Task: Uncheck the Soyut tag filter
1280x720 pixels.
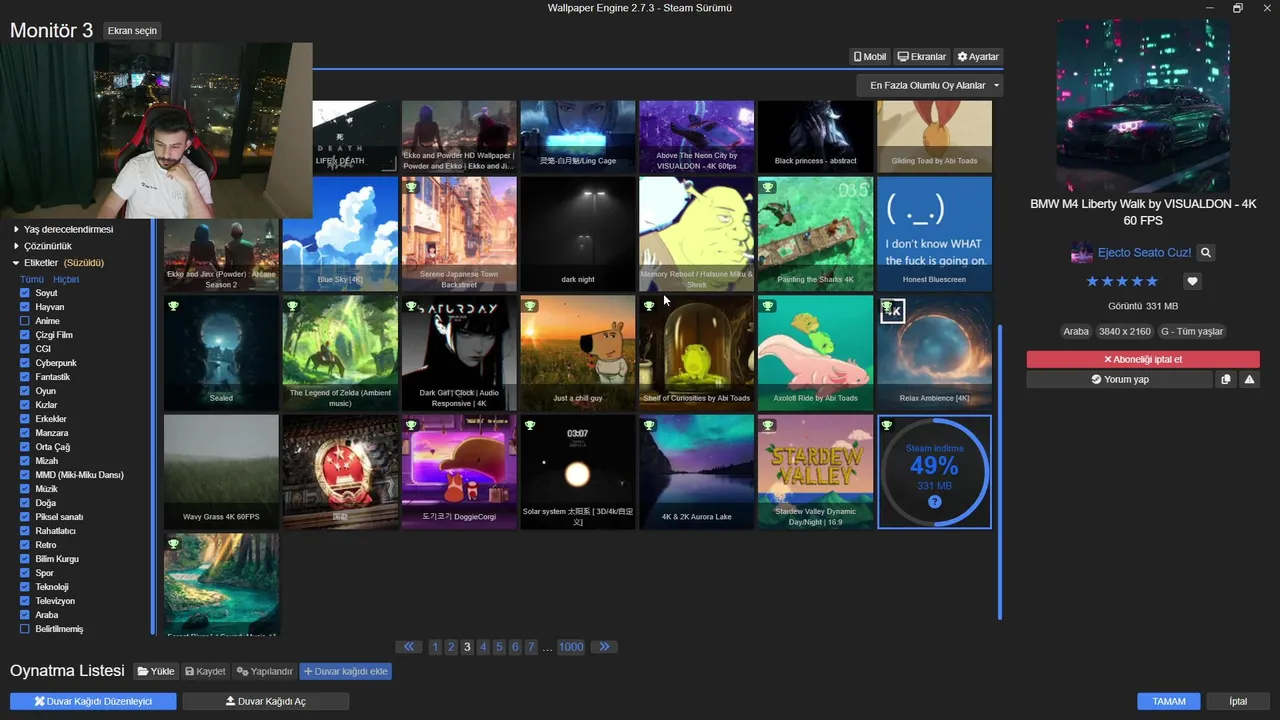Action: pos(25,293)
